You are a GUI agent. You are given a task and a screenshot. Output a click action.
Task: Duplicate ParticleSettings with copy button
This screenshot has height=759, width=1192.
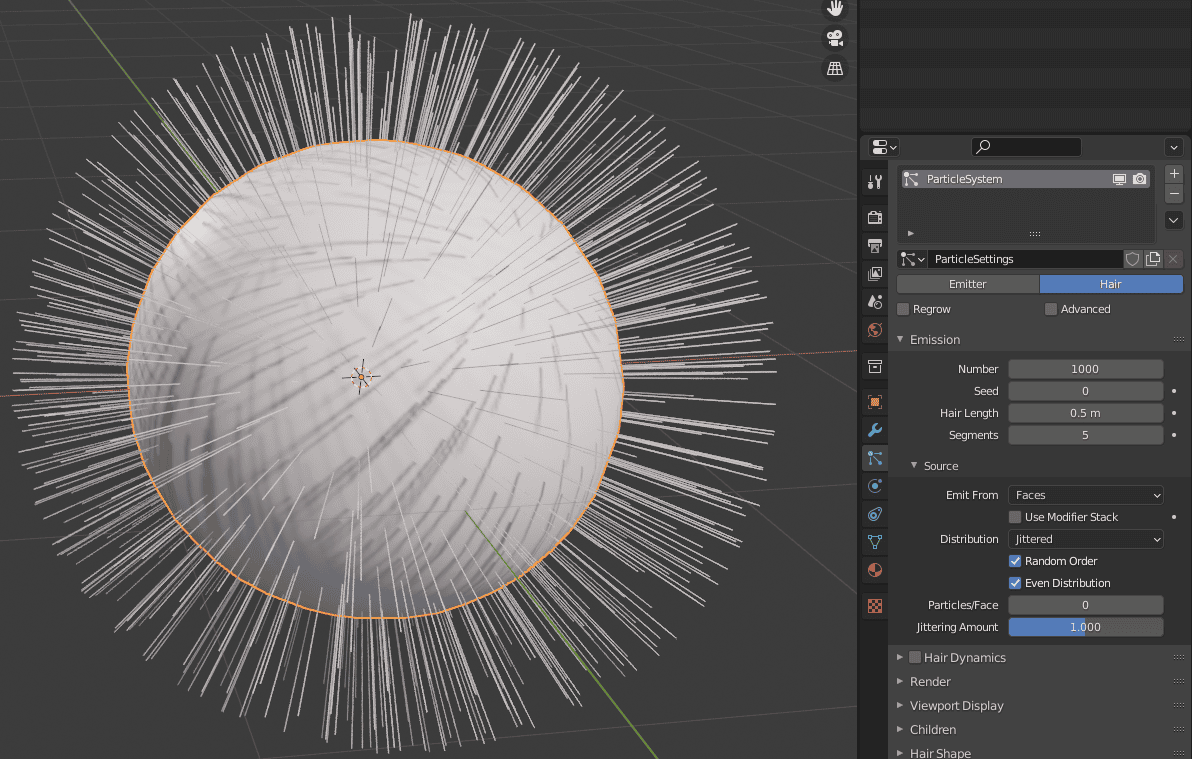click(1152, 259)
